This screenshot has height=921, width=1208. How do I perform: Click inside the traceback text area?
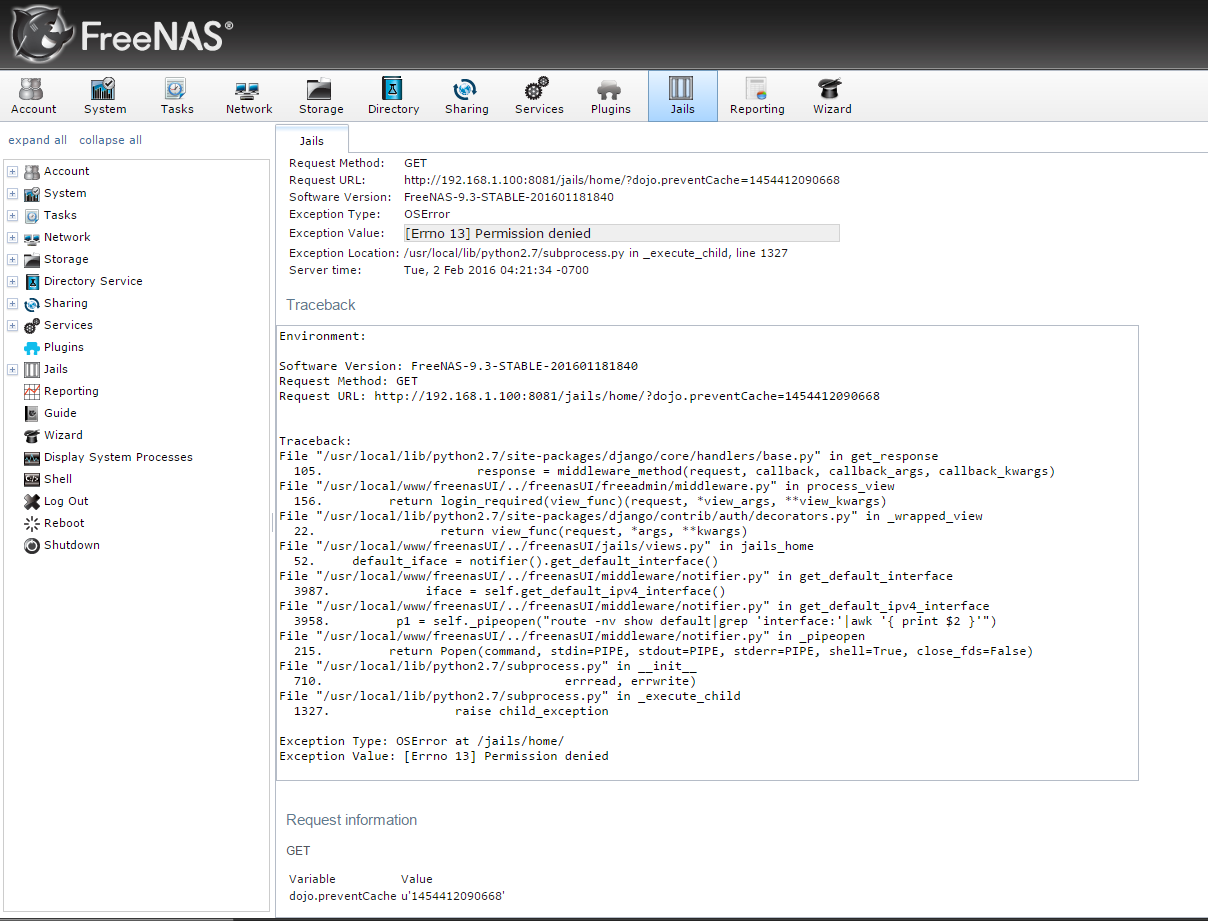[x=707, y=553]
